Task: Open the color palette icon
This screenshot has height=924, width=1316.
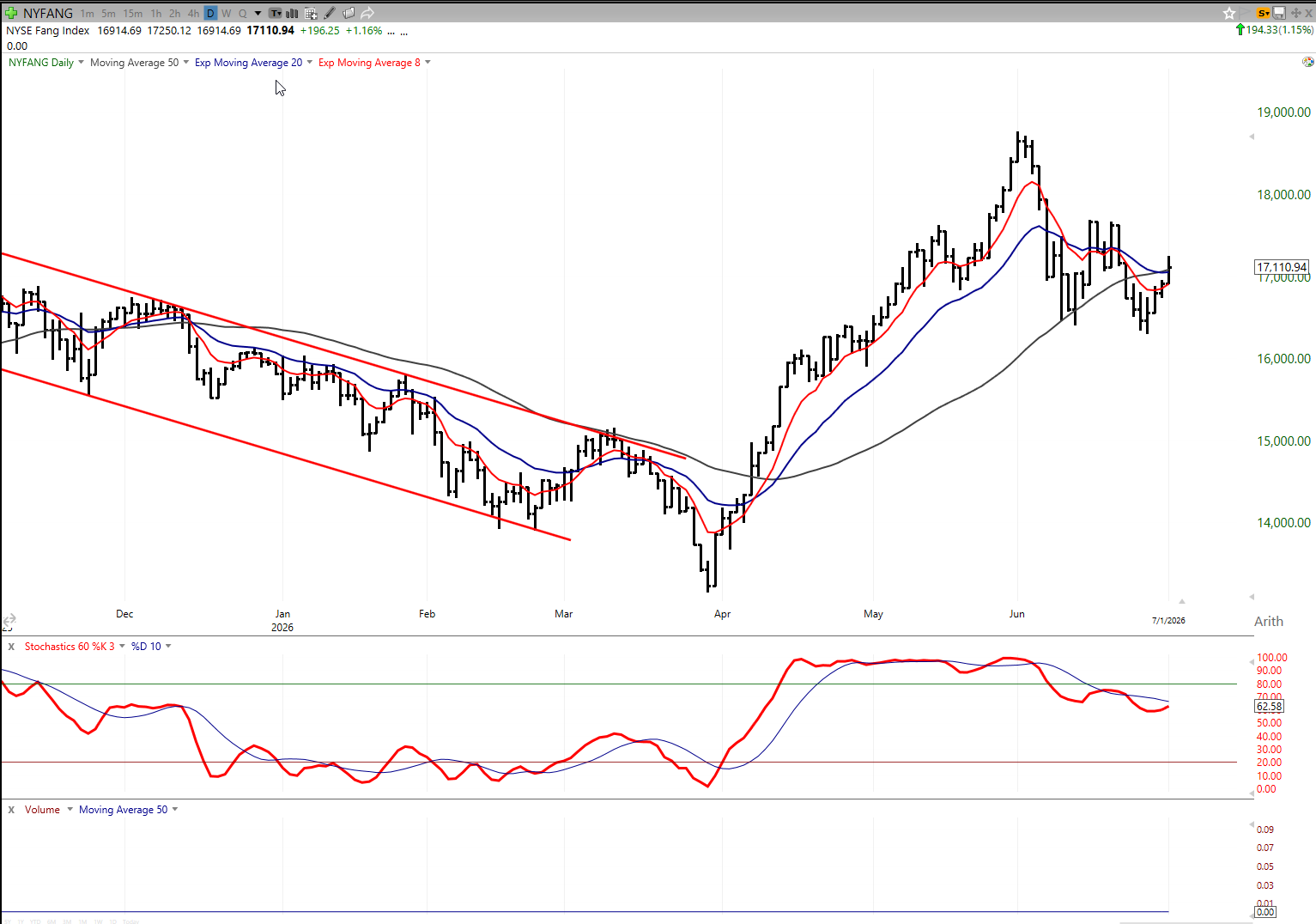Action: (1307, 62)
